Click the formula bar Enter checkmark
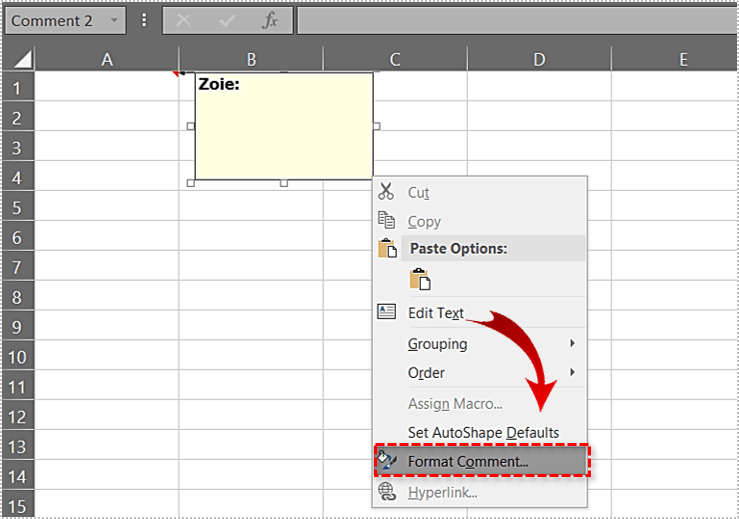 tap(227, 20)
